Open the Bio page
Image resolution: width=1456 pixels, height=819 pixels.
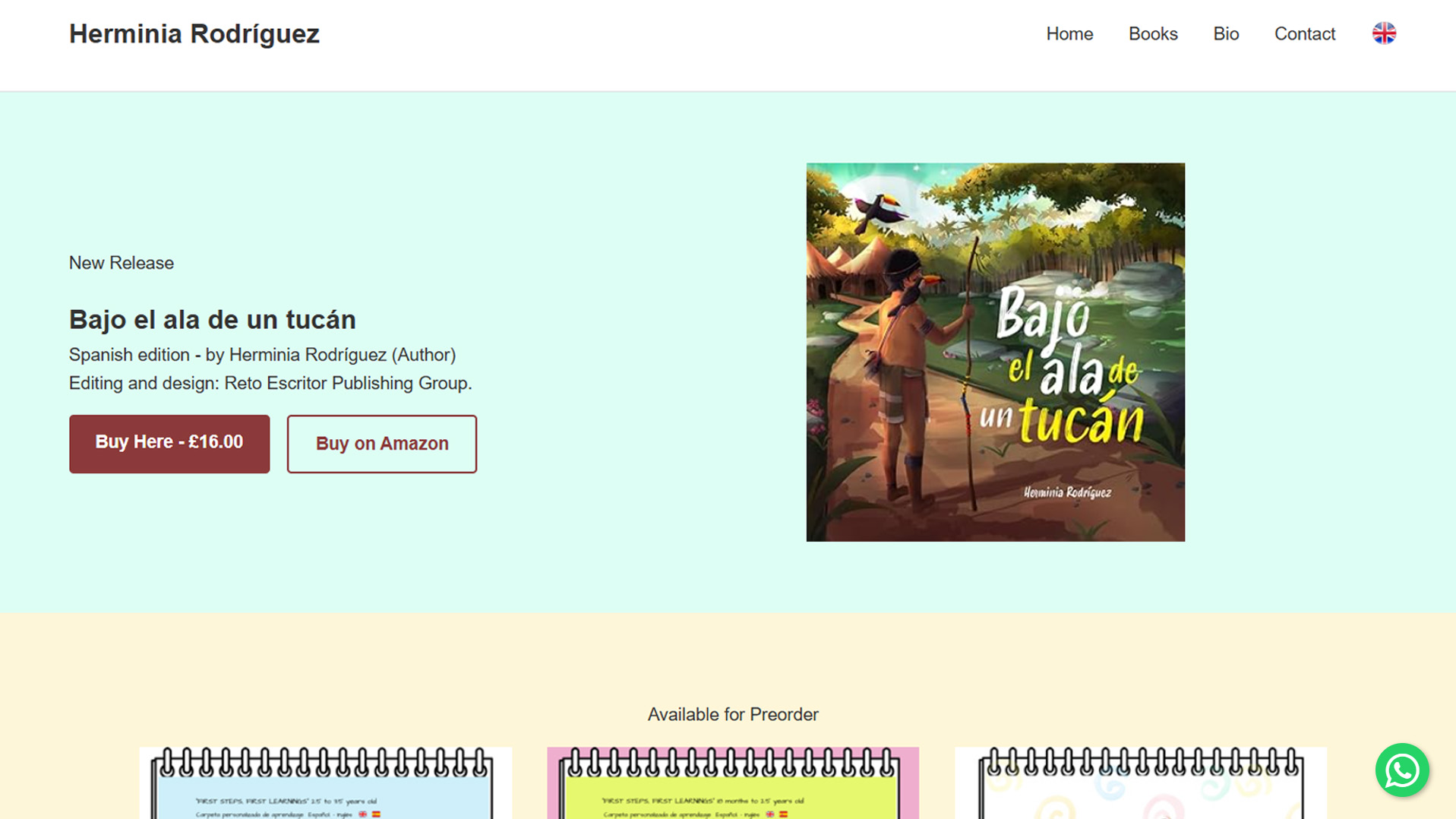[x=1226, y=34]
